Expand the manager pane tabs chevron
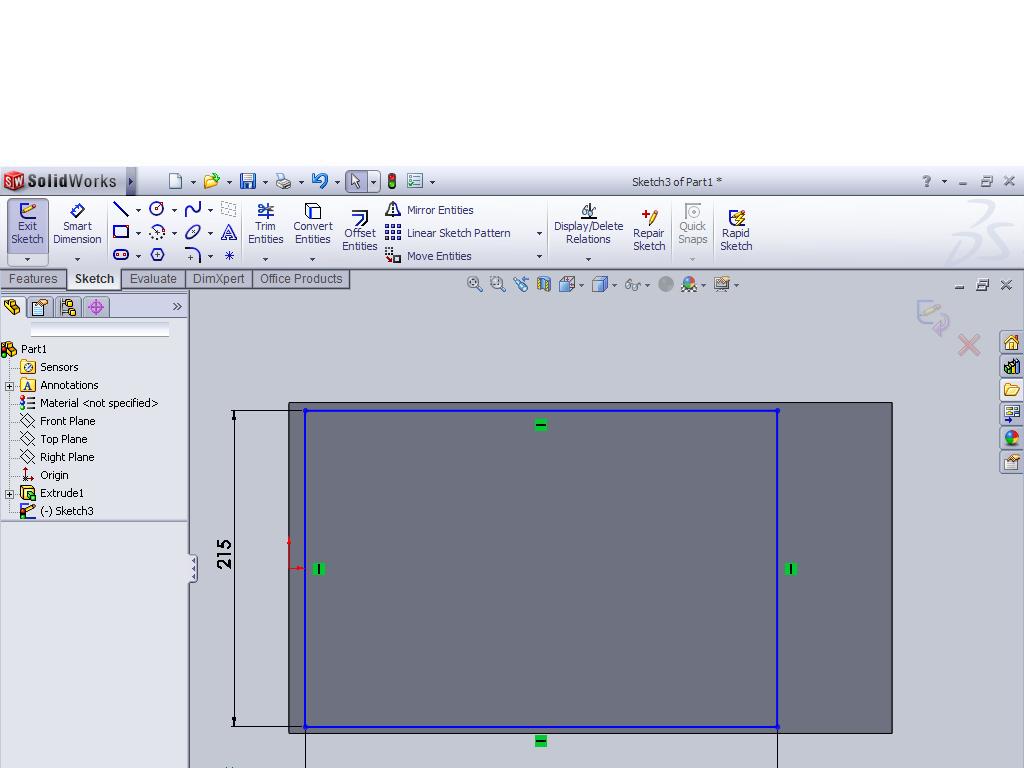 click(177, 306)
